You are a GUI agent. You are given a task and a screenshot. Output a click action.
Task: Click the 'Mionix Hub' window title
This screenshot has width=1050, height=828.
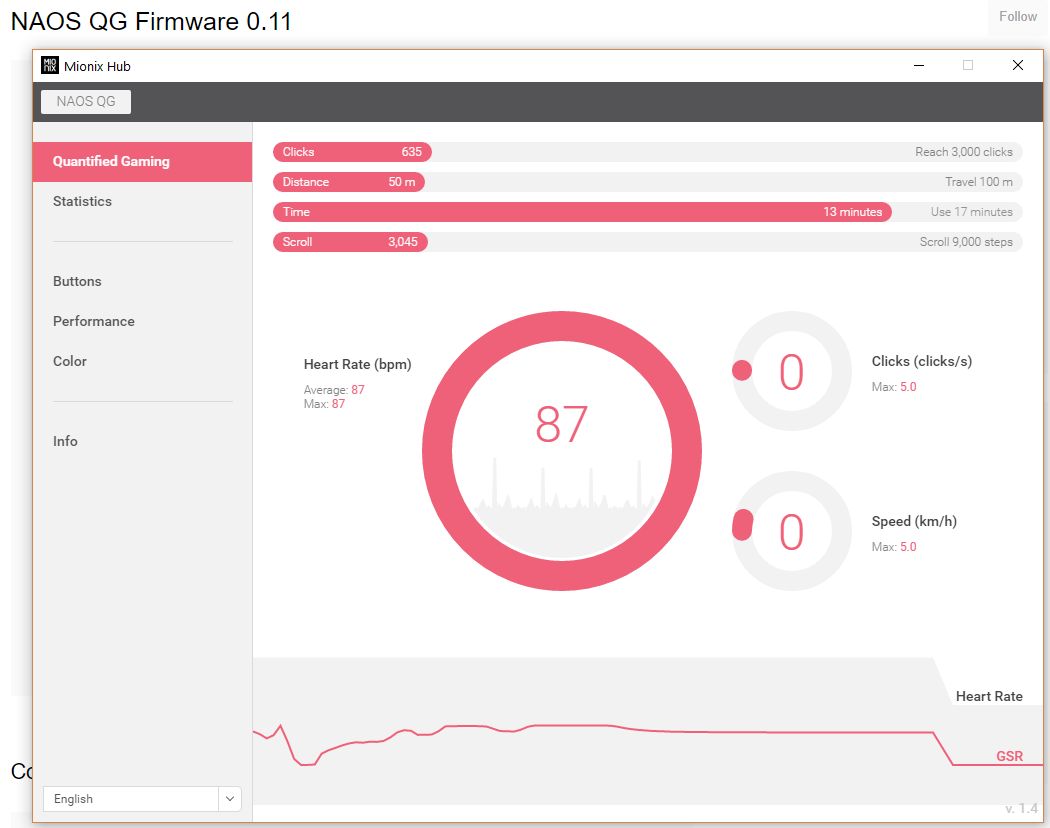(x=97, y=66)
